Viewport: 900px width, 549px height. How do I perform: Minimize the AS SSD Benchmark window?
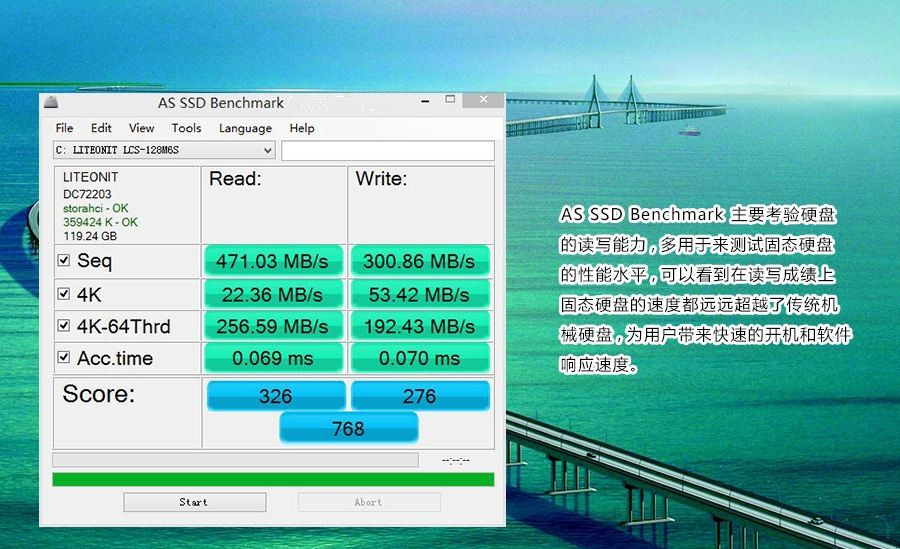(x=425, y=100)
